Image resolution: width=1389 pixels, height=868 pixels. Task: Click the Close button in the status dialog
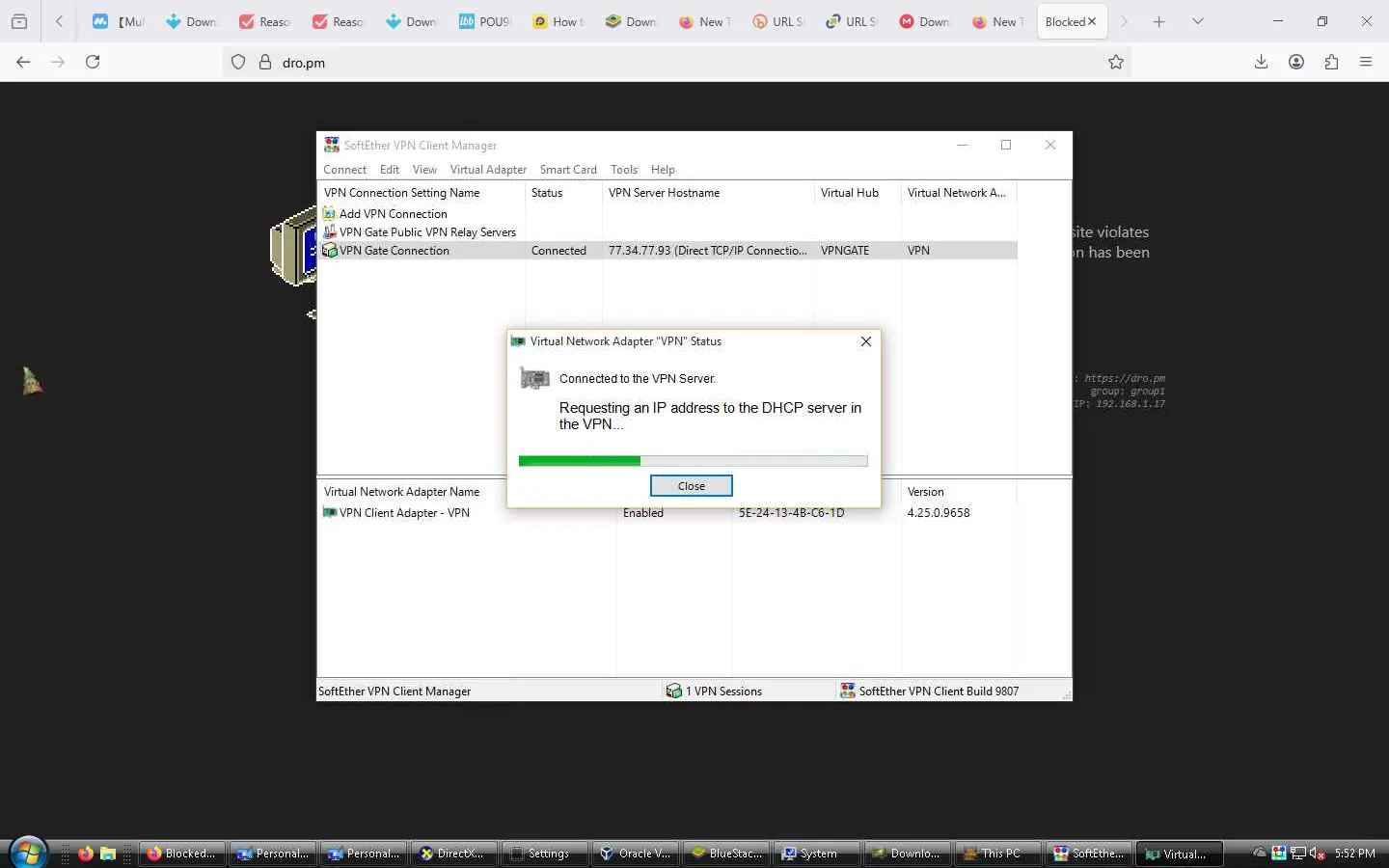coord(691,486)
